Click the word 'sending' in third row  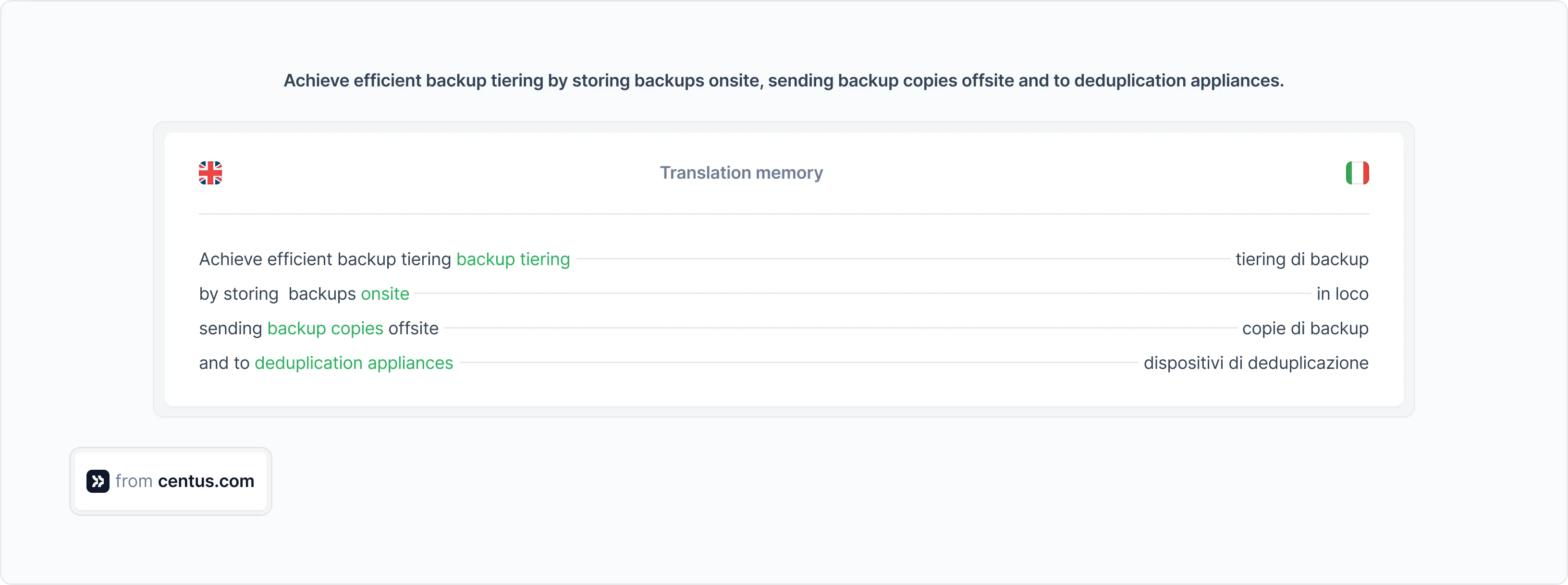230,329
